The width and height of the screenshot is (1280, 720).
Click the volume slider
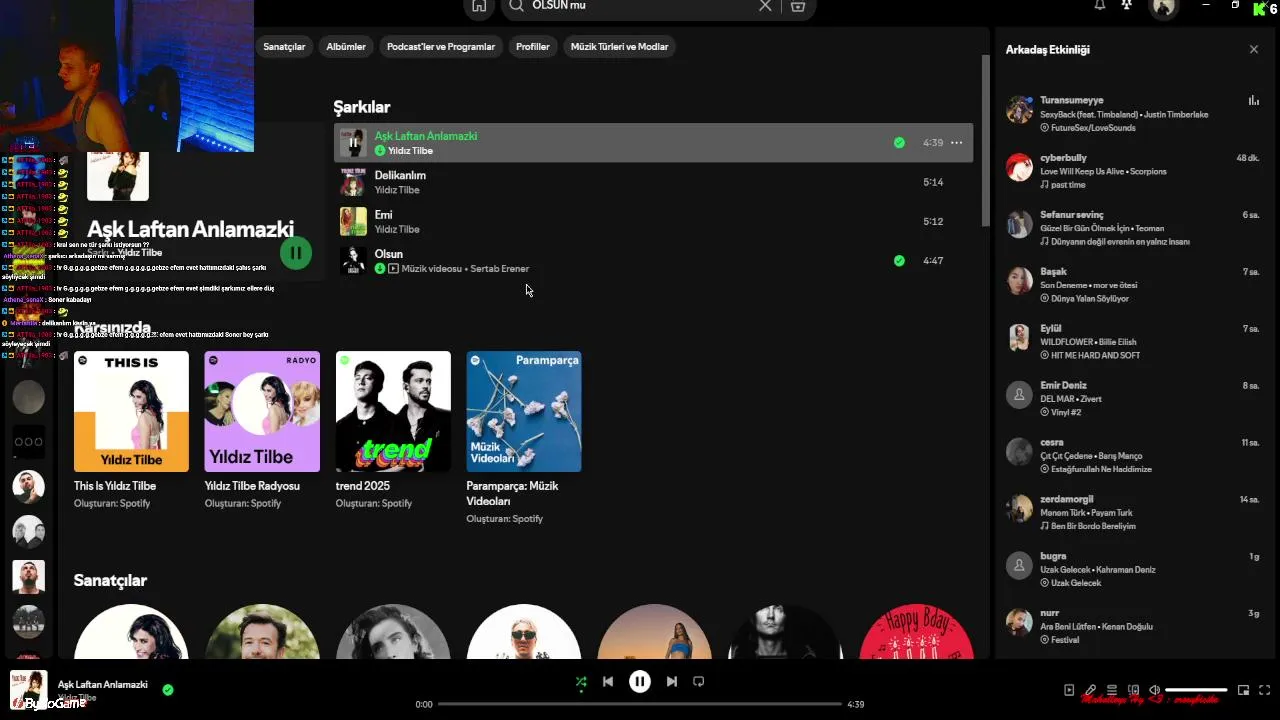pyautogui.click(x=1196, y=690)
